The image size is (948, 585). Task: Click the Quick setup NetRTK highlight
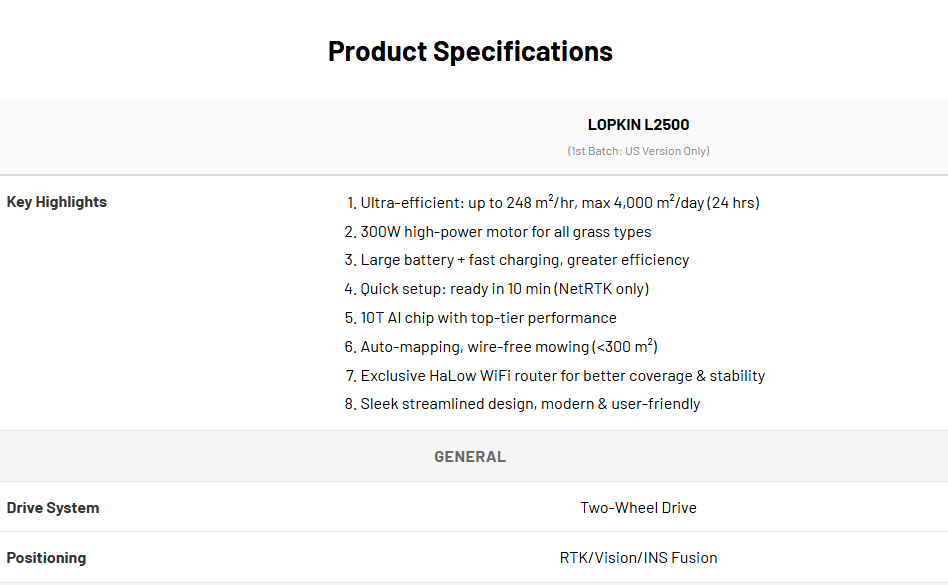tap(505, 289)
